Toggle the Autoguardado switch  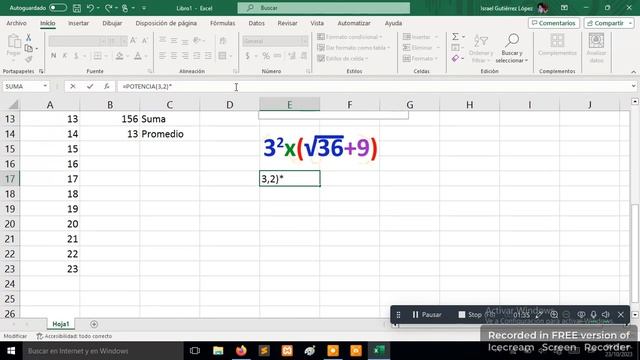click(x=58, y=8)
